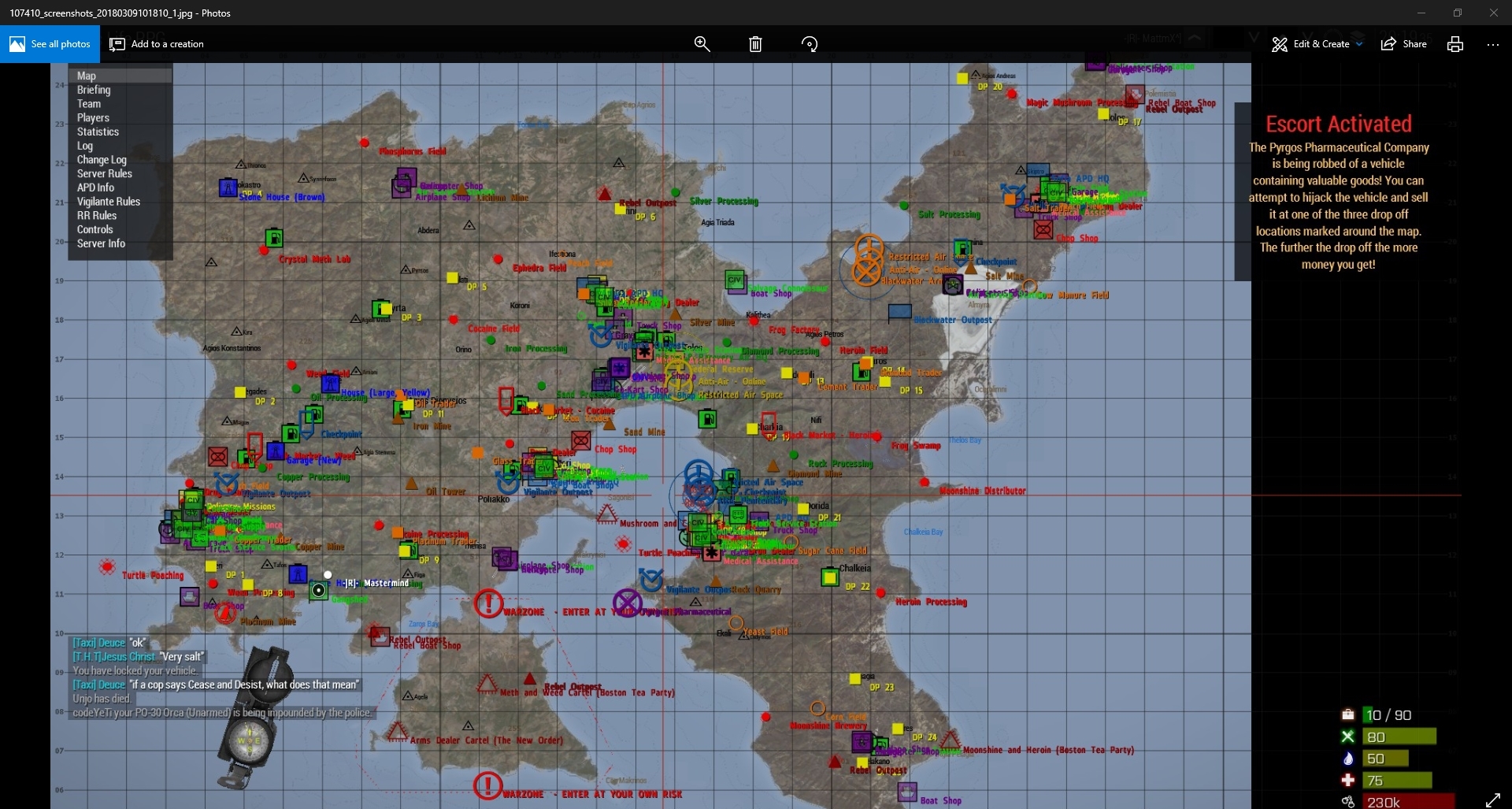Click the health bar showing 75
Screen dimensions: 1512x809
click(1398, 781)
